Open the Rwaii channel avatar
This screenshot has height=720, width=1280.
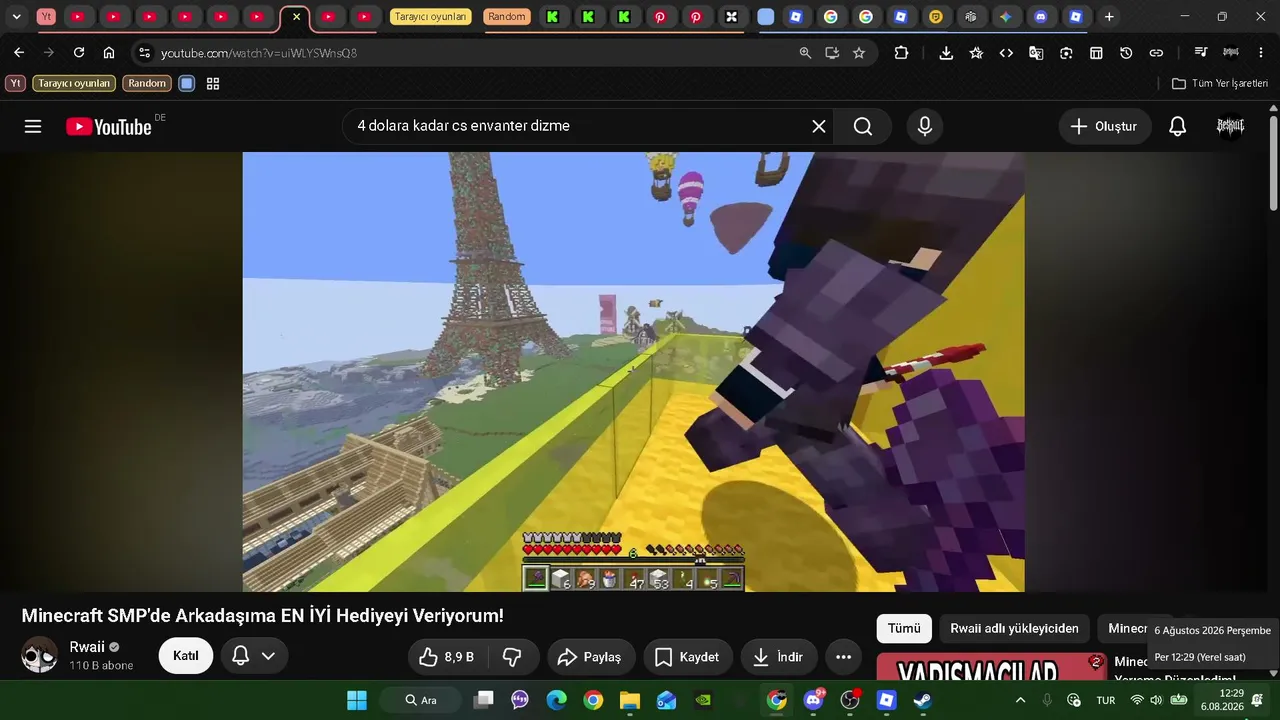click(x=40, y=656)
